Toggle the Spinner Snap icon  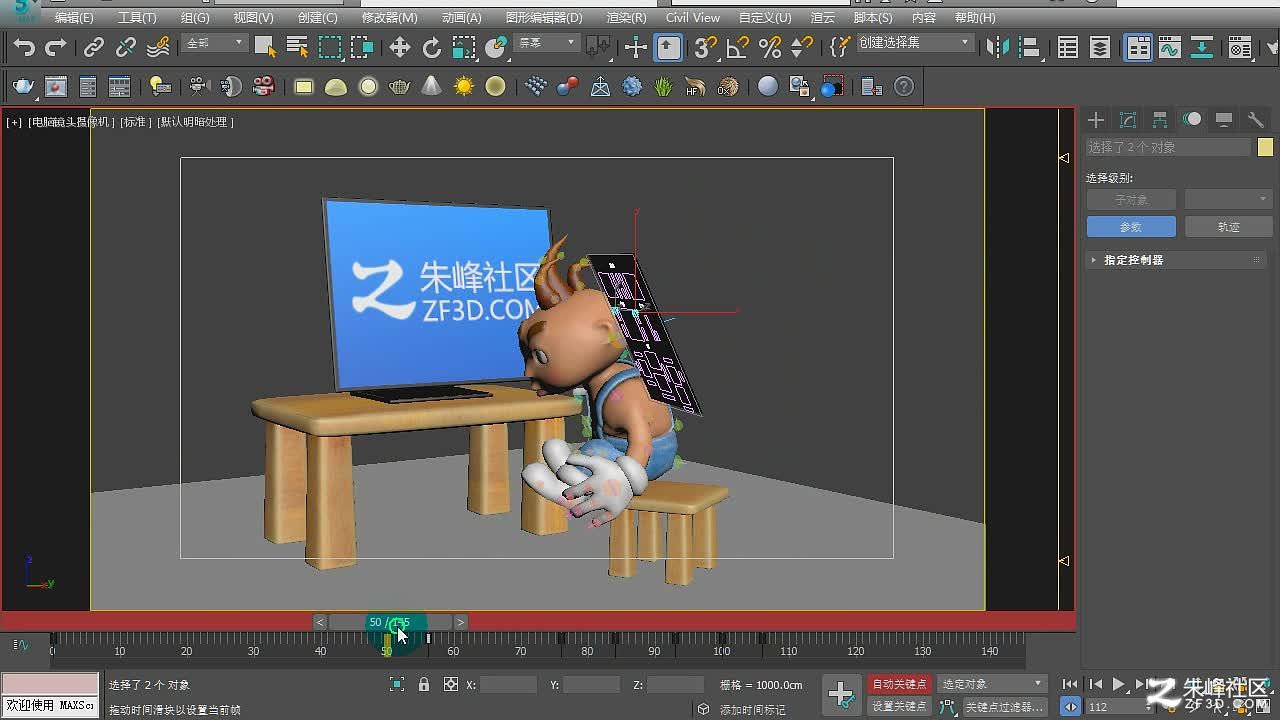[x=802, y=47]
